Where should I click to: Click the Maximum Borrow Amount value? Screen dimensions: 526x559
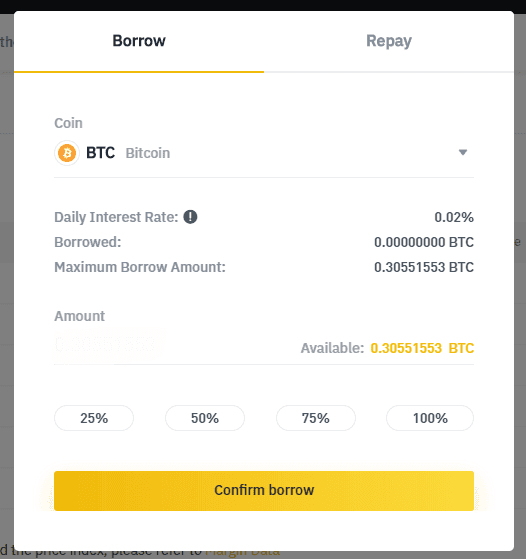tap(424, 267)
